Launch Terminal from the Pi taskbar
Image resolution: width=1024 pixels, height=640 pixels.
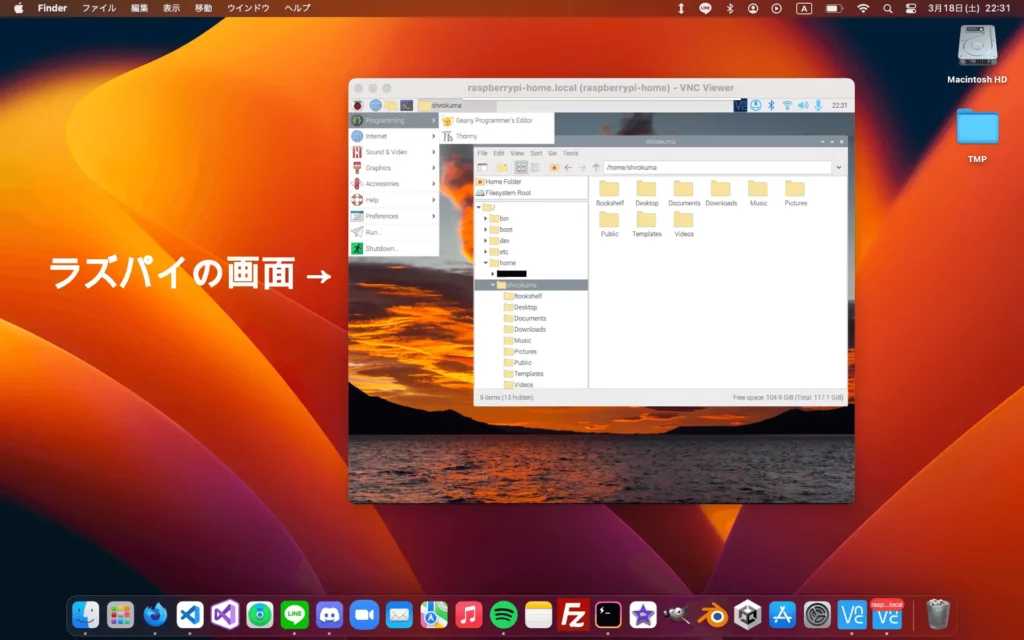[406, 105]
